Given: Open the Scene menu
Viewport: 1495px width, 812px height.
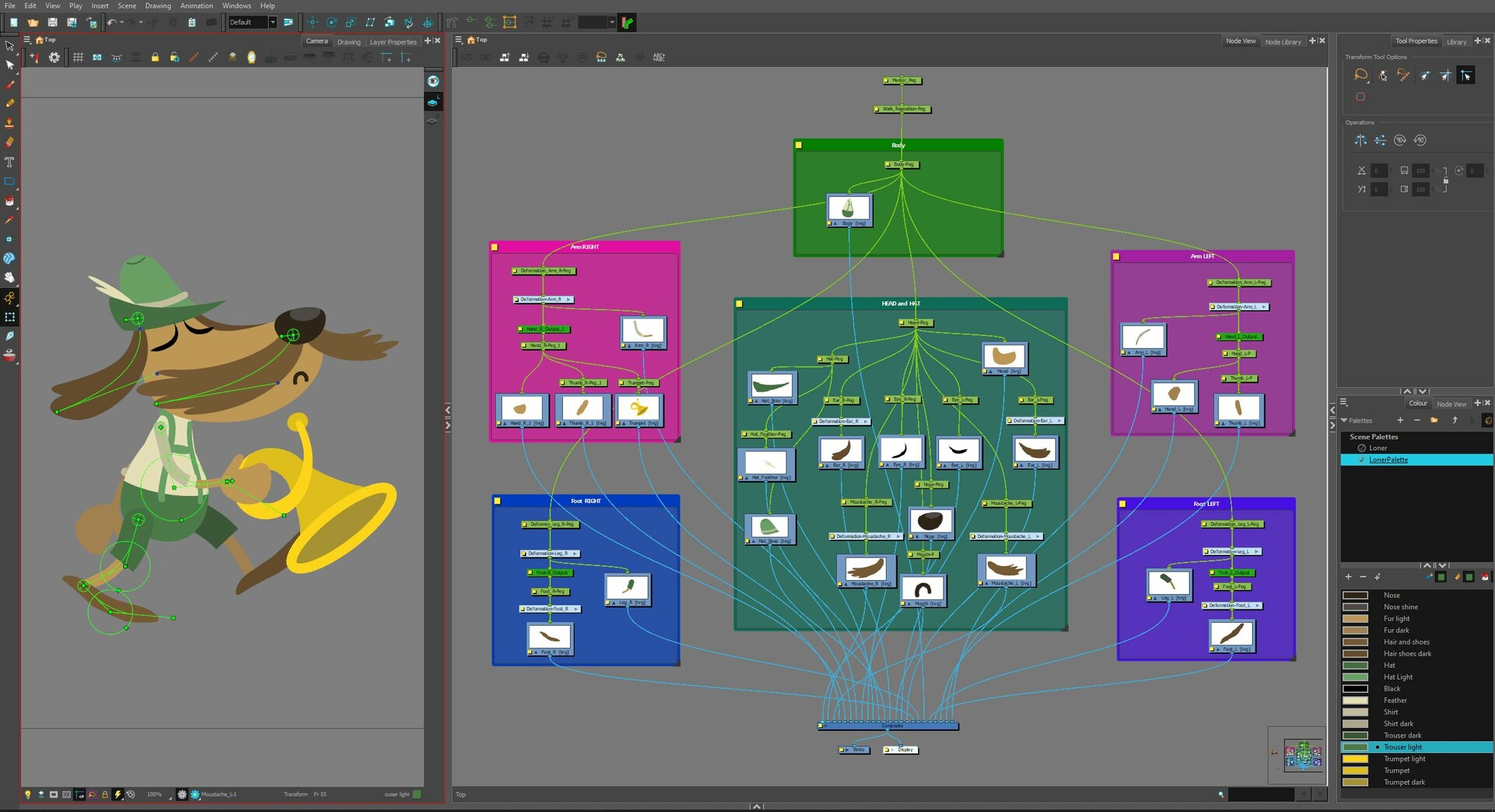Looking at the screenshot, I should pos(127,5).
